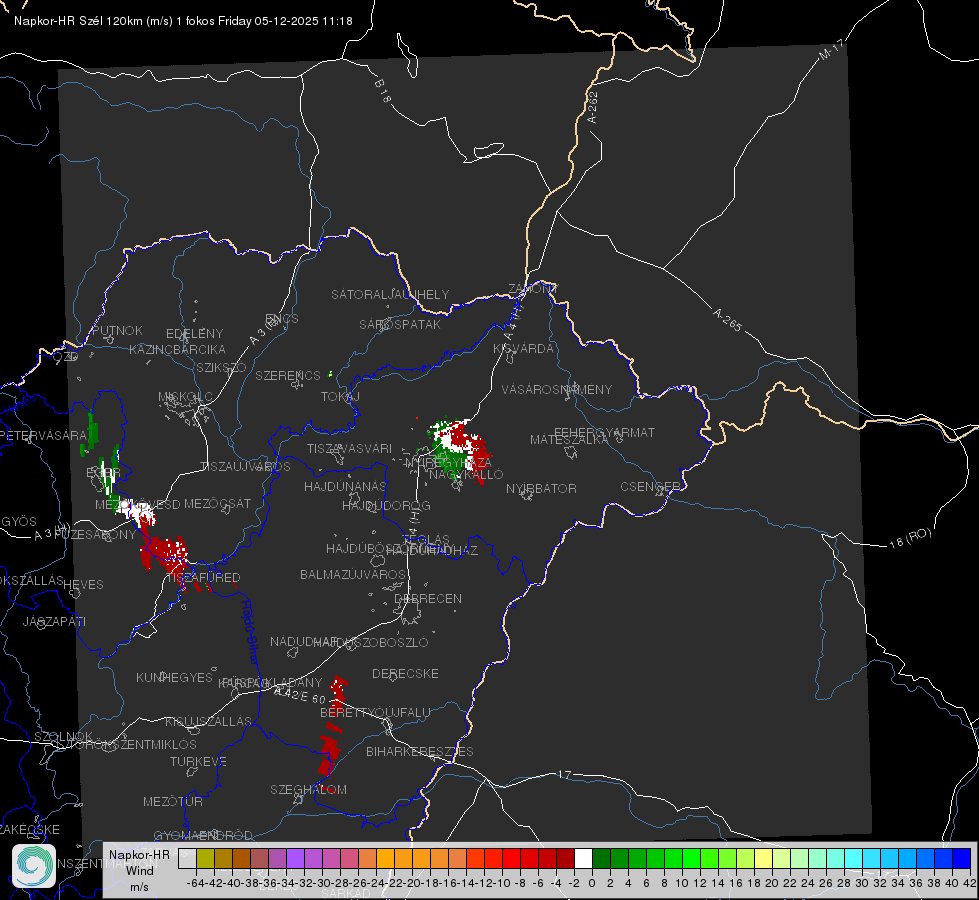
Task: Click the FEHÉRGYARMAT label
Action: click(x=605, y=432)
